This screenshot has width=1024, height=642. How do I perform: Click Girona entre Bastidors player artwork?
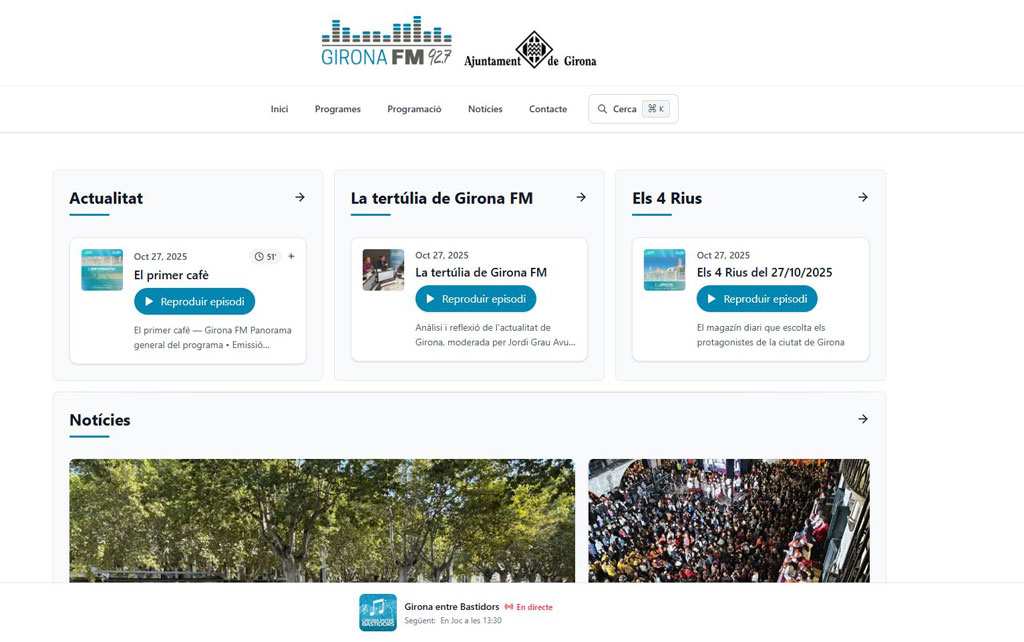click(378, 612)
